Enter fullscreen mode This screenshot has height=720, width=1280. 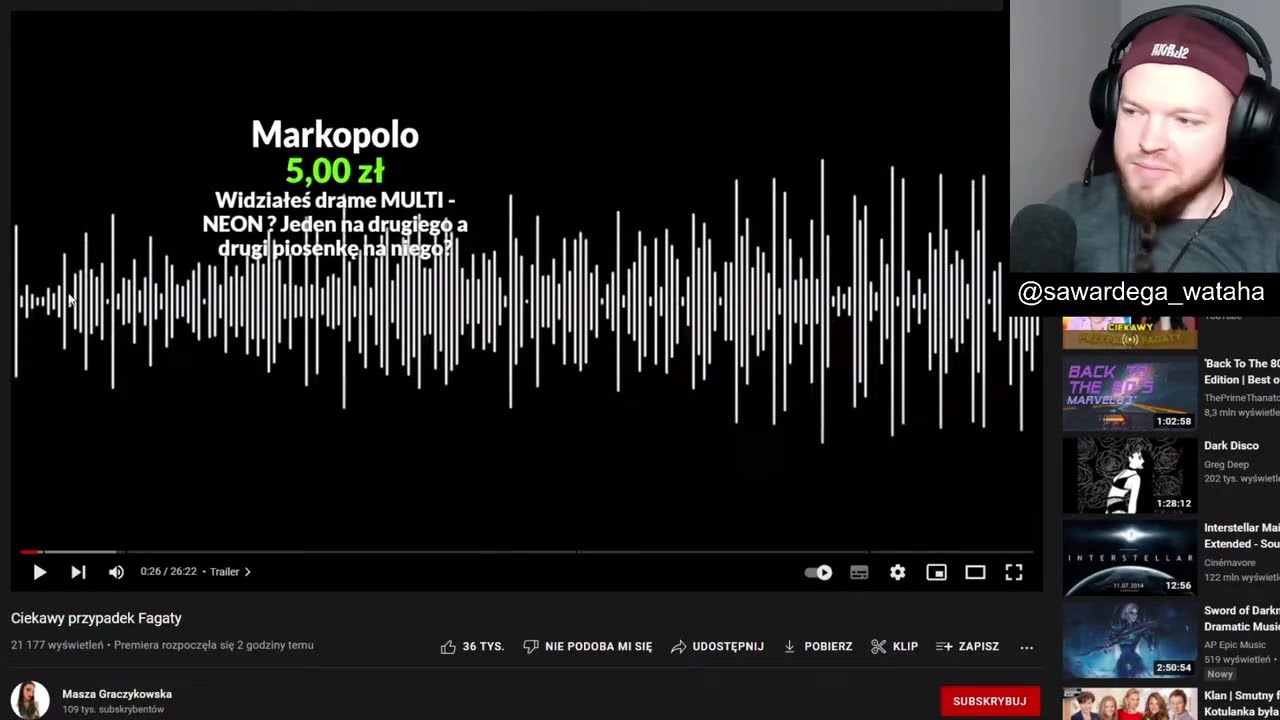[x=1014, y=572]
